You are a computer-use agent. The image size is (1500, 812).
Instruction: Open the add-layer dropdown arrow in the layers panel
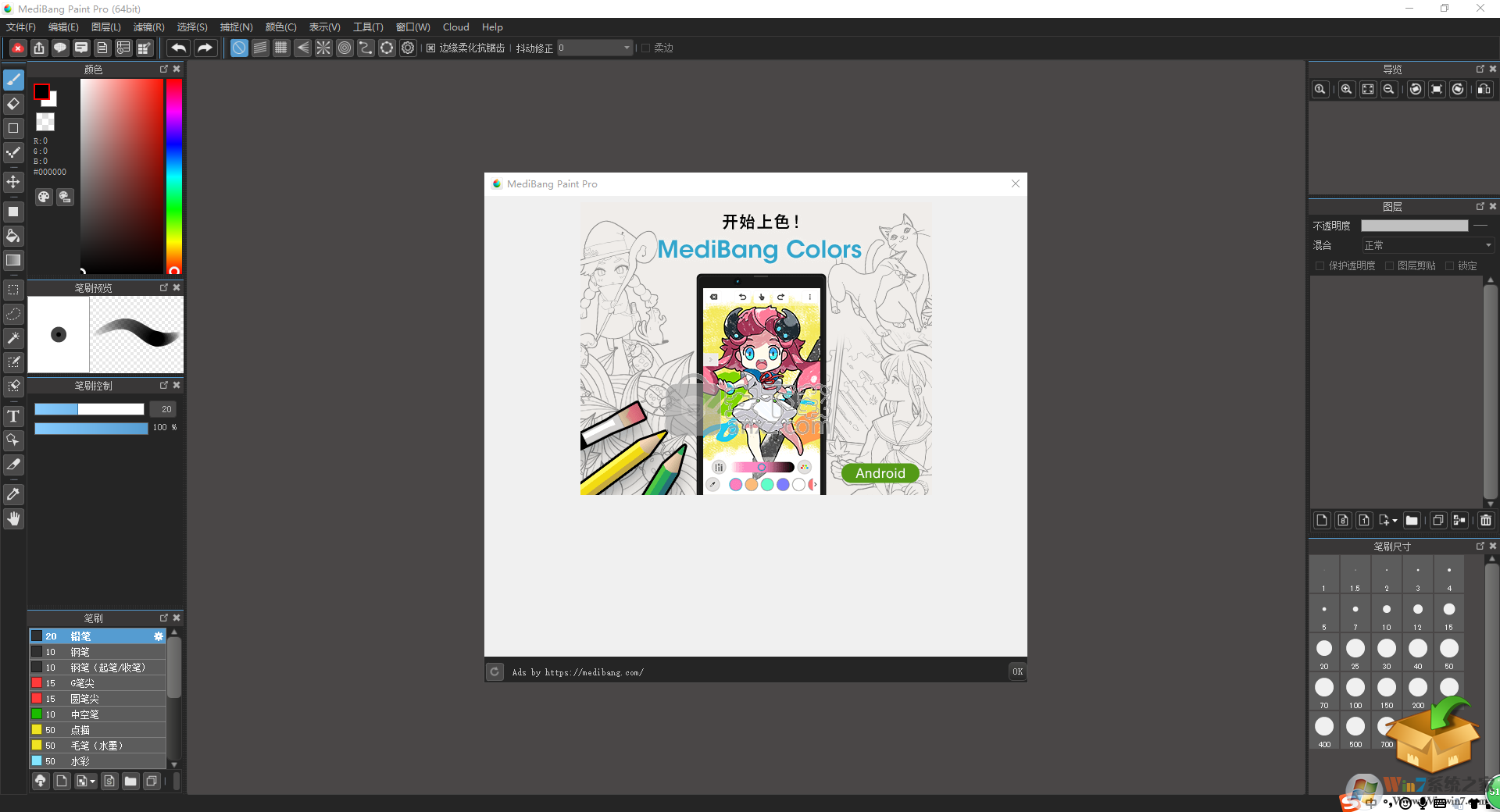pos(1395,521)
